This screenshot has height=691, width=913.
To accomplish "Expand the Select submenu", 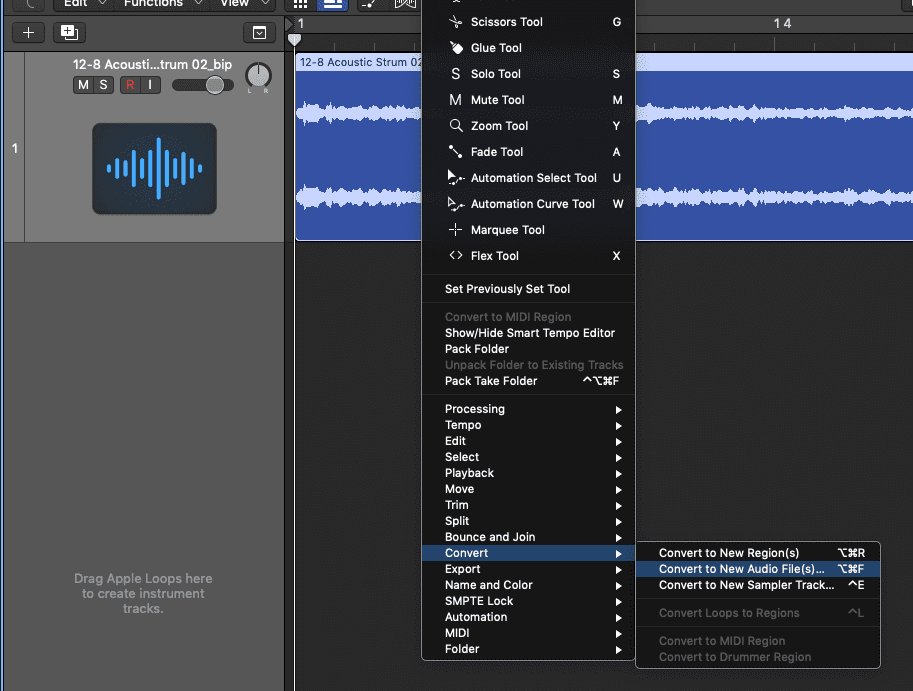I will pyautogui.click(x=528, y=457).
